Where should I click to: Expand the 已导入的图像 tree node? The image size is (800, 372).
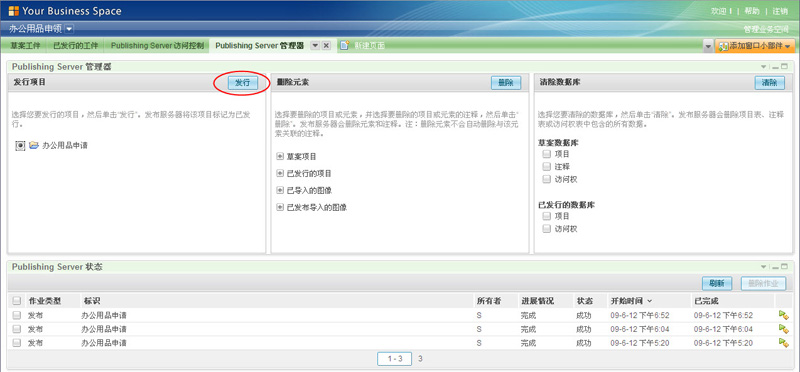(280, 190)
